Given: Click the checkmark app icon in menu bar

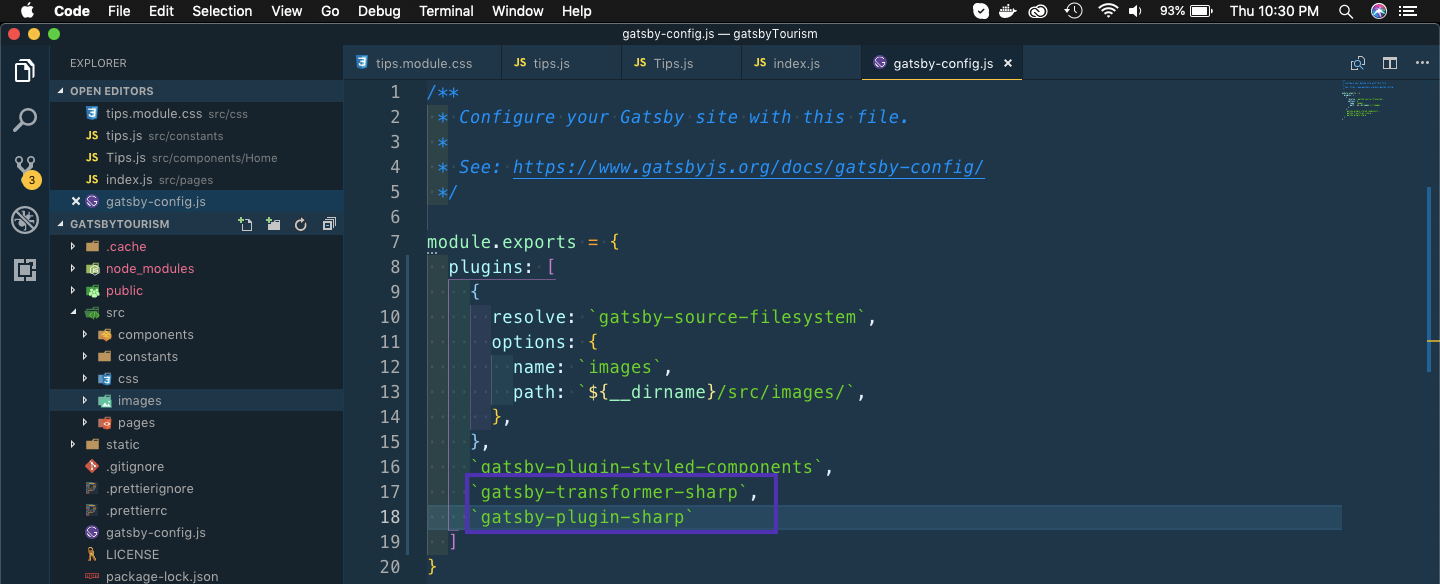Looking at the screenshot, I should [981, 11].
